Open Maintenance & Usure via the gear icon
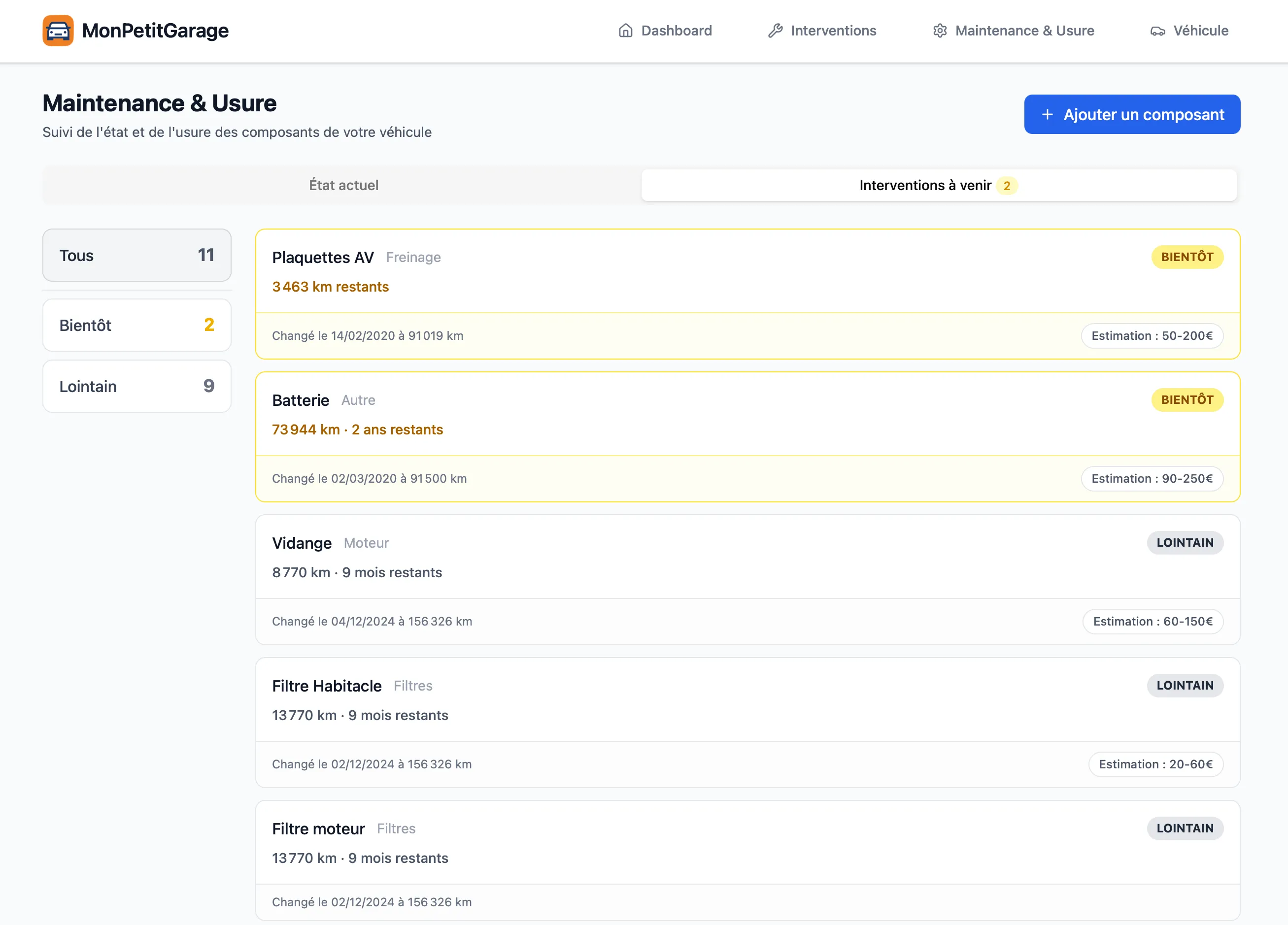This screenshot has height=925, width=1288. [x=941, y=30]
